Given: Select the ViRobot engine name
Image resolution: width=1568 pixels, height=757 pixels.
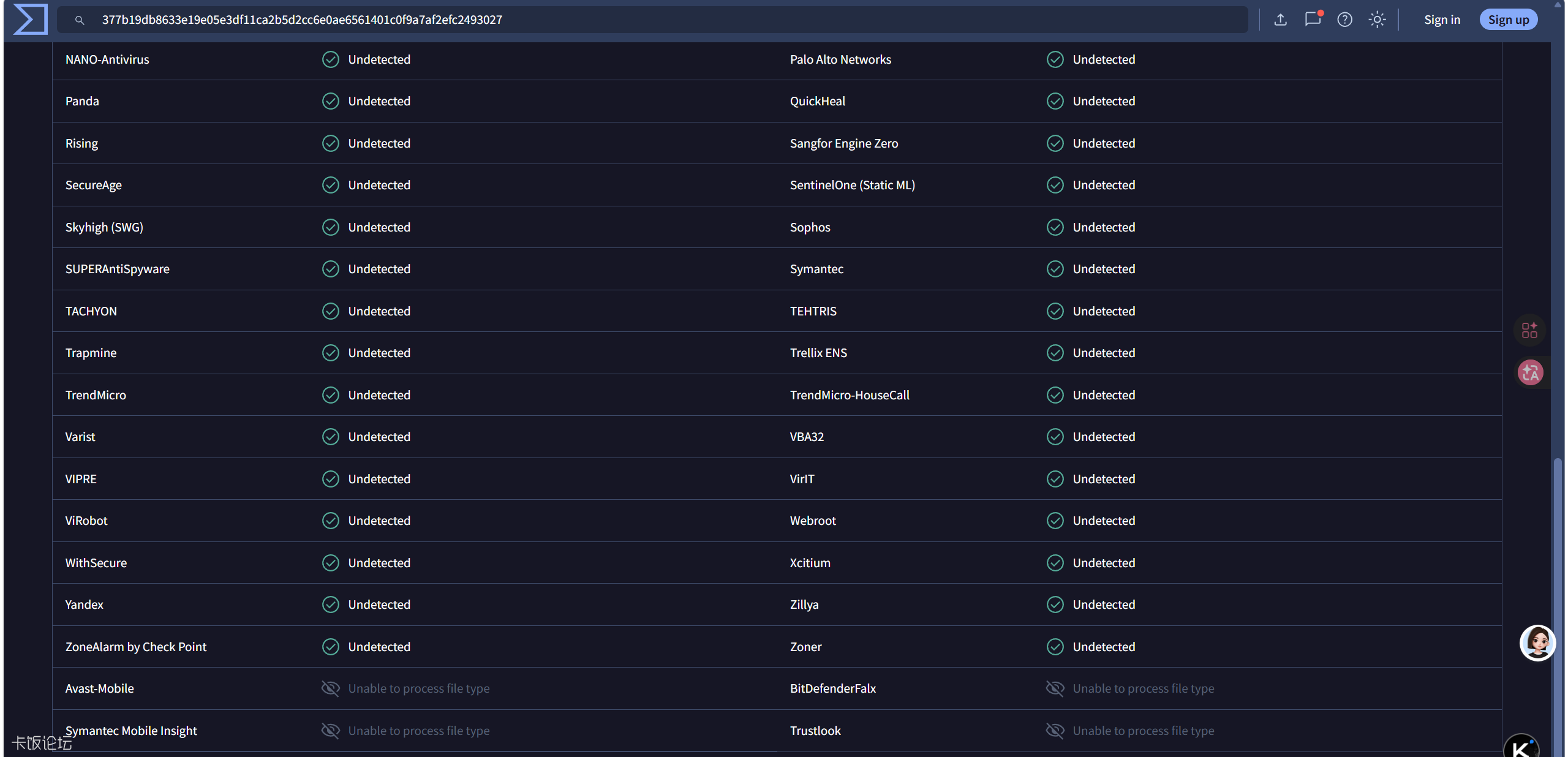Looking at the screenshot, I should tap(86, 521).
